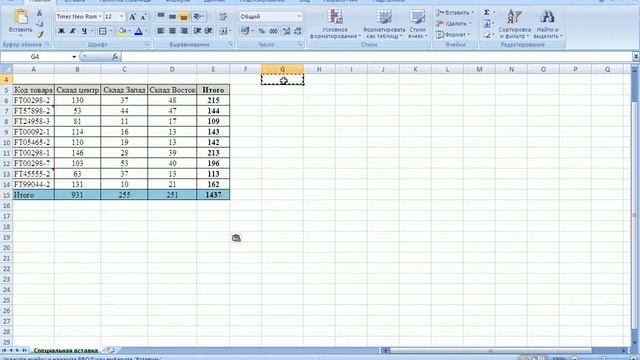Click the merge and center icon
640x360 pixels.
point(223,31)
